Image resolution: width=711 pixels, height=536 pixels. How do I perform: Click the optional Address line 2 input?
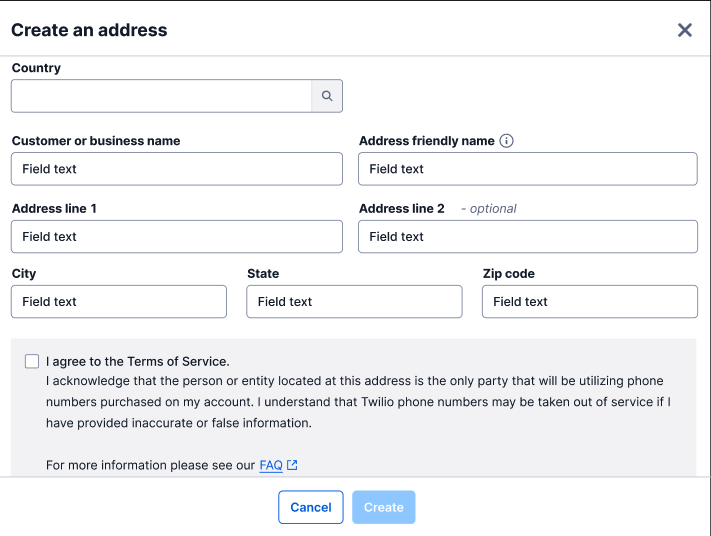(x=527, y=237)
